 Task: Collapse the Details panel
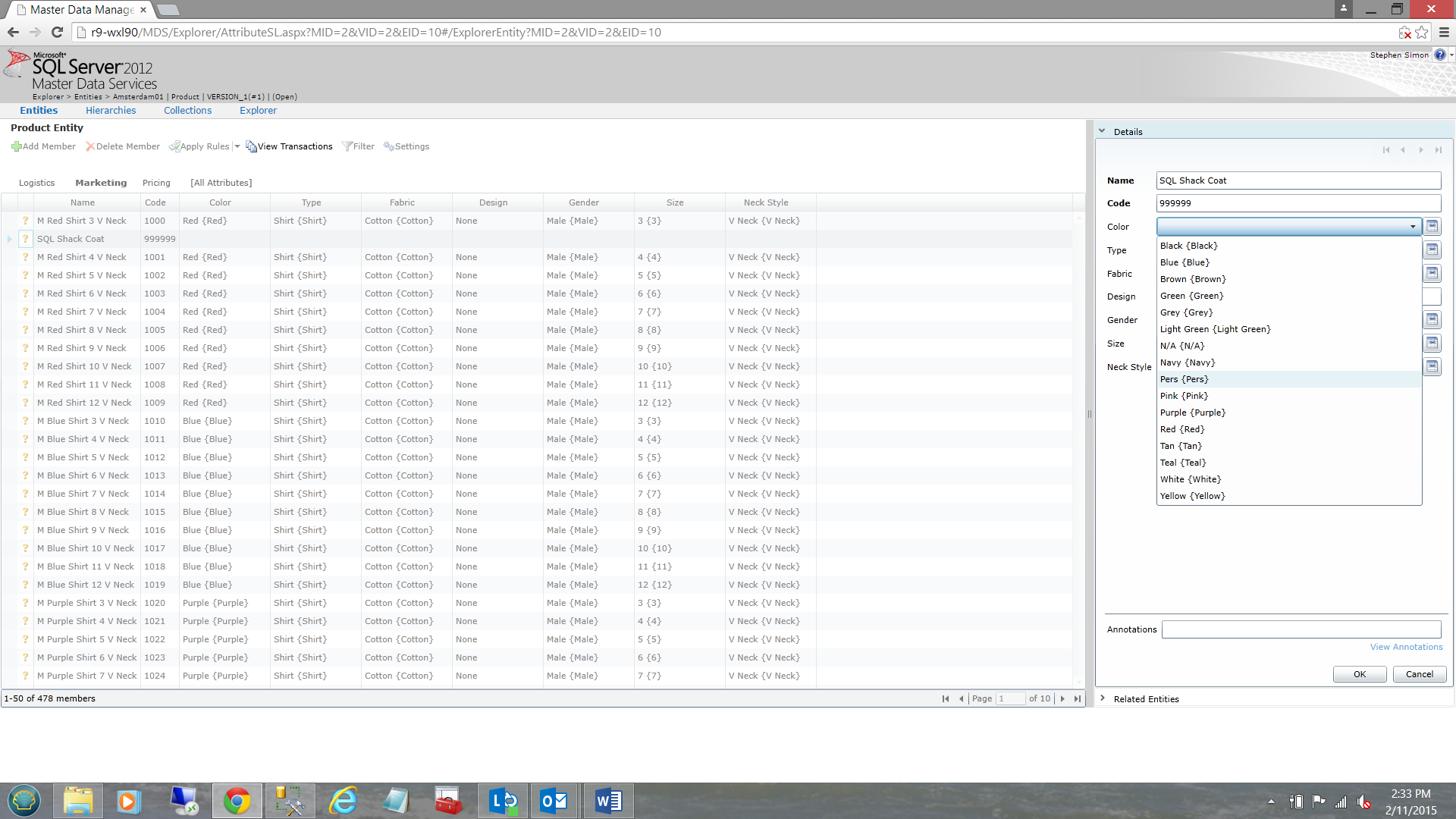(x=1102, y=131)
